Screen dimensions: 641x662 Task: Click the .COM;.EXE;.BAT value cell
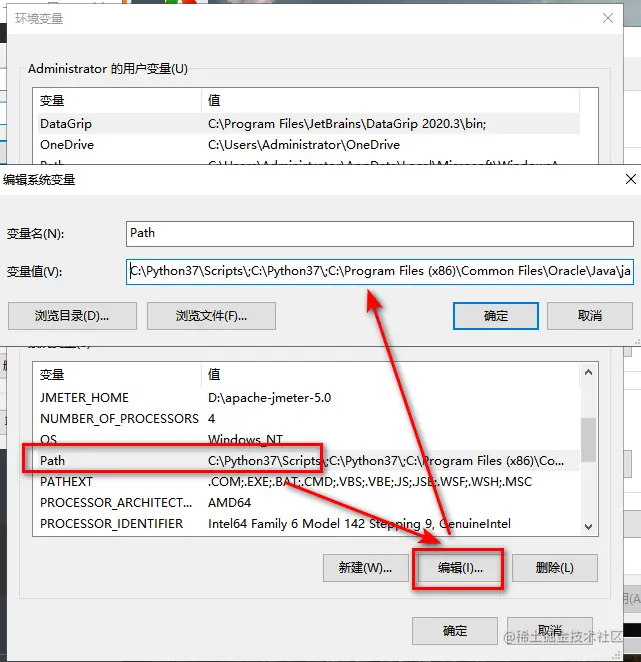click(x=370, y=482)
